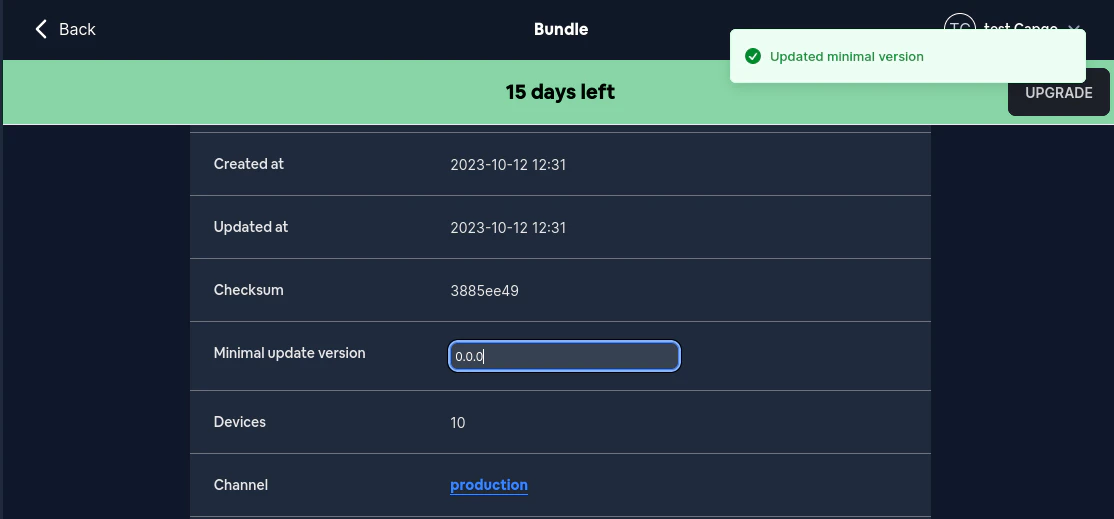Viewport: 1114px width, 519px height.
Task: Click the Updated at date value
Action: [508, 228]
